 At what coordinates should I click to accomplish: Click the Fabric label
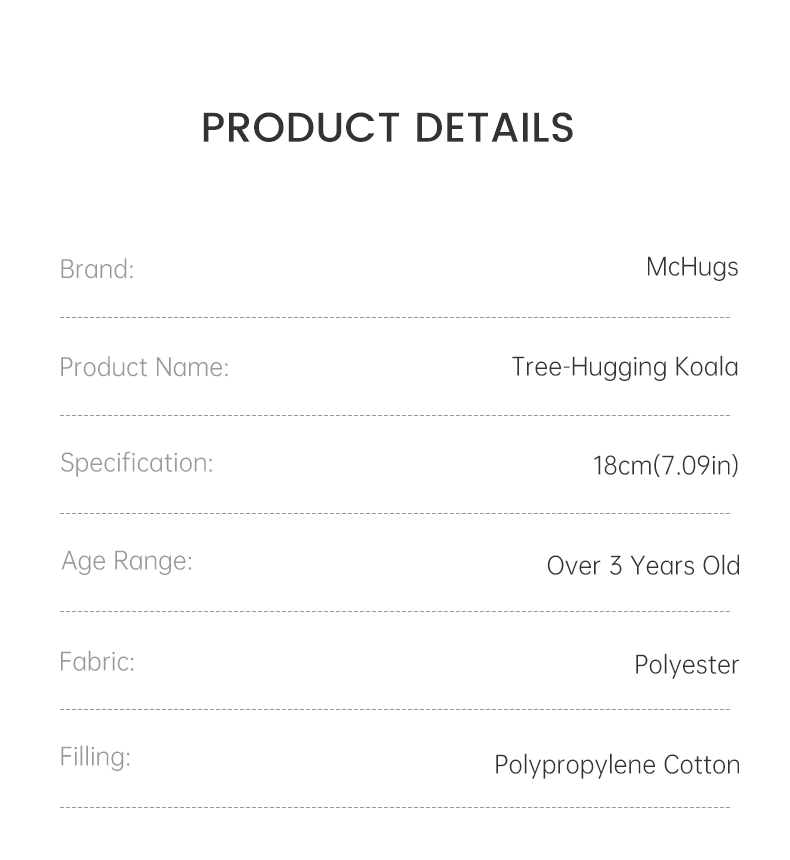pos(97,661)
